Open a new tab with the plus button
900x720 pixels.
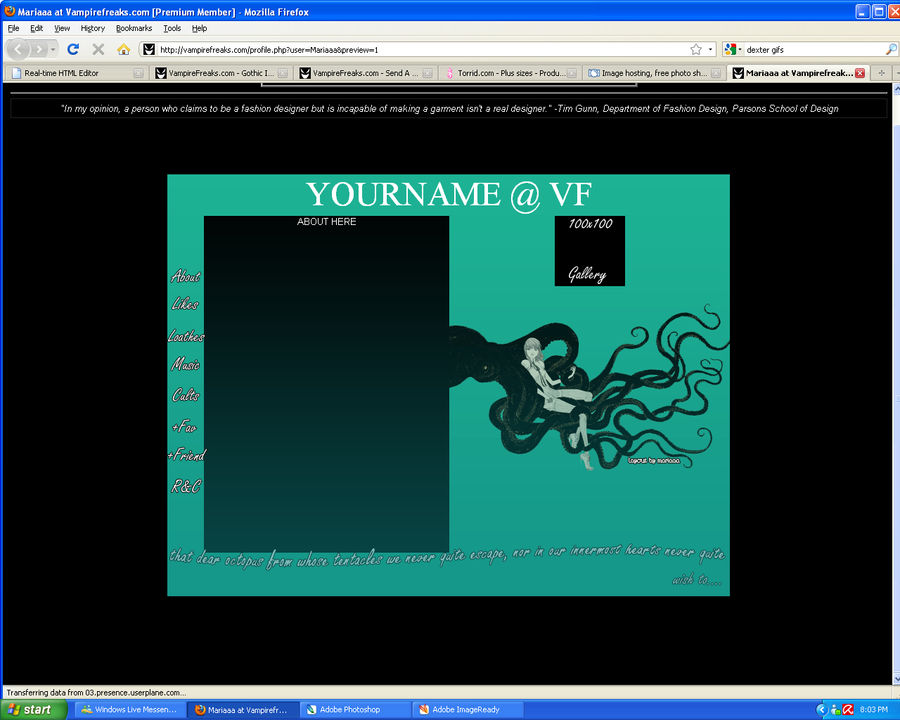[x=882, y=73]
